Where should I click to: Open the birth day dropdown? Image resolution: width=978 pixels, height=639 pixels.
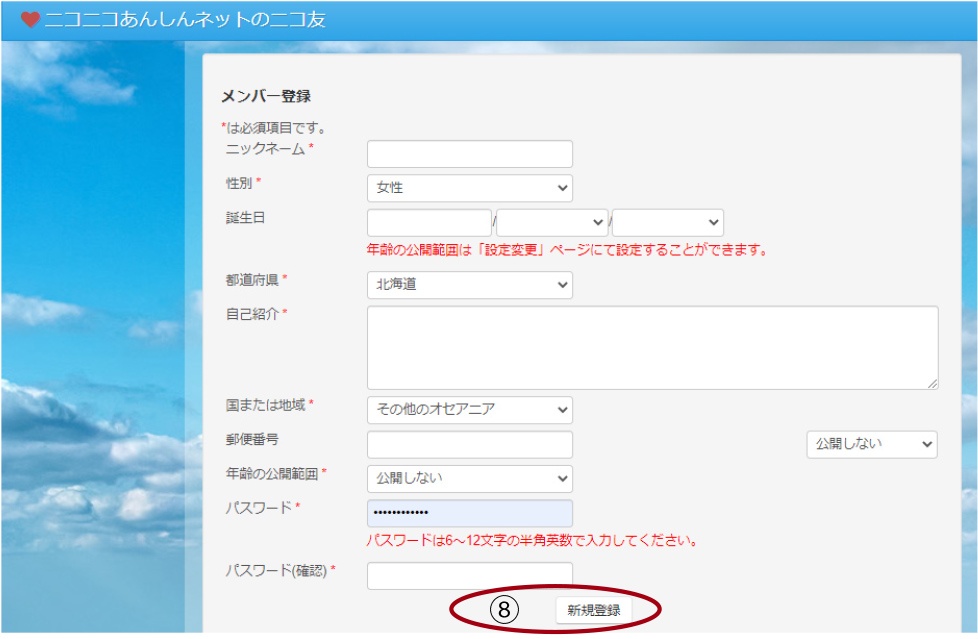coord(668,223)
